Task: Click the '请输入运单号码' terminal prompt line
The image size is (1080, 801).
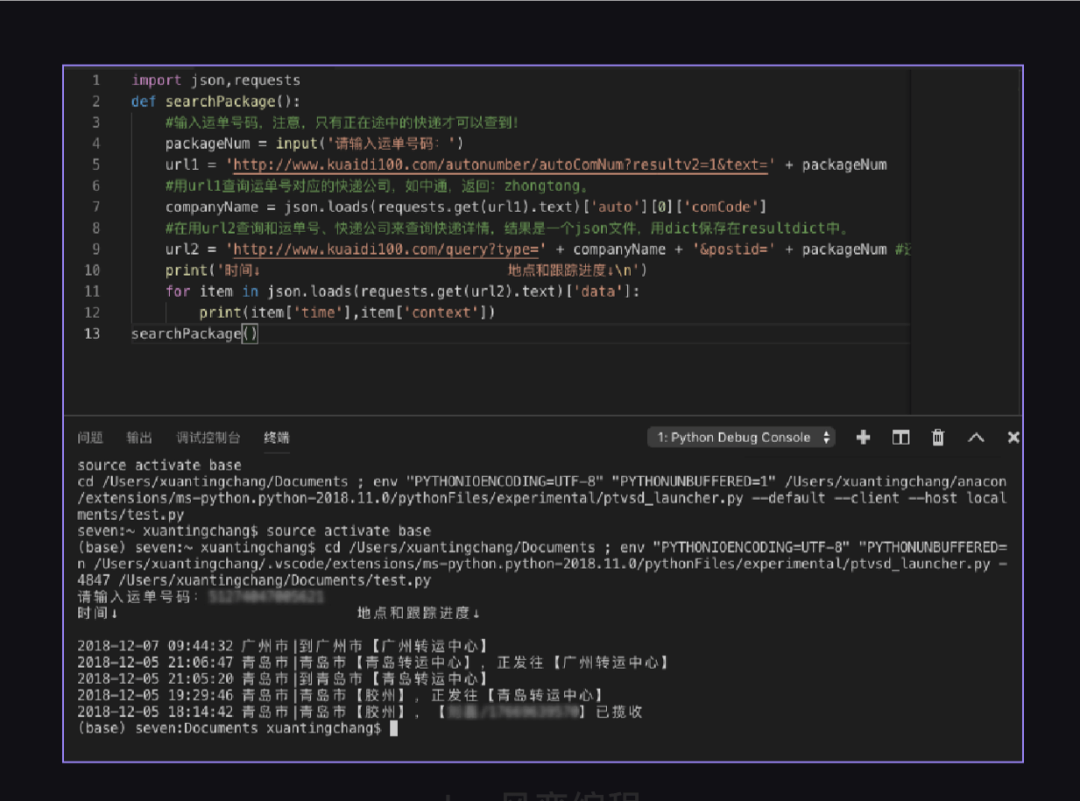Action: tap(200, 596)
